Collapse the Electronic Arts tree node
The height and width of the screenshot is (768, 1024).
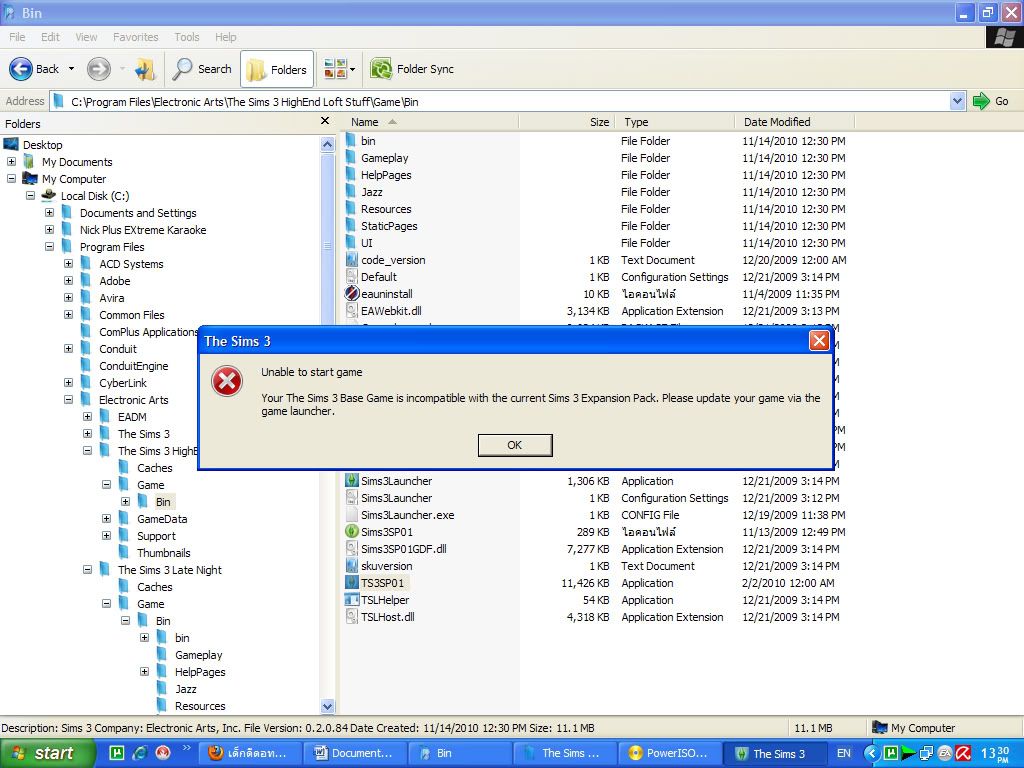click(69, 399)
